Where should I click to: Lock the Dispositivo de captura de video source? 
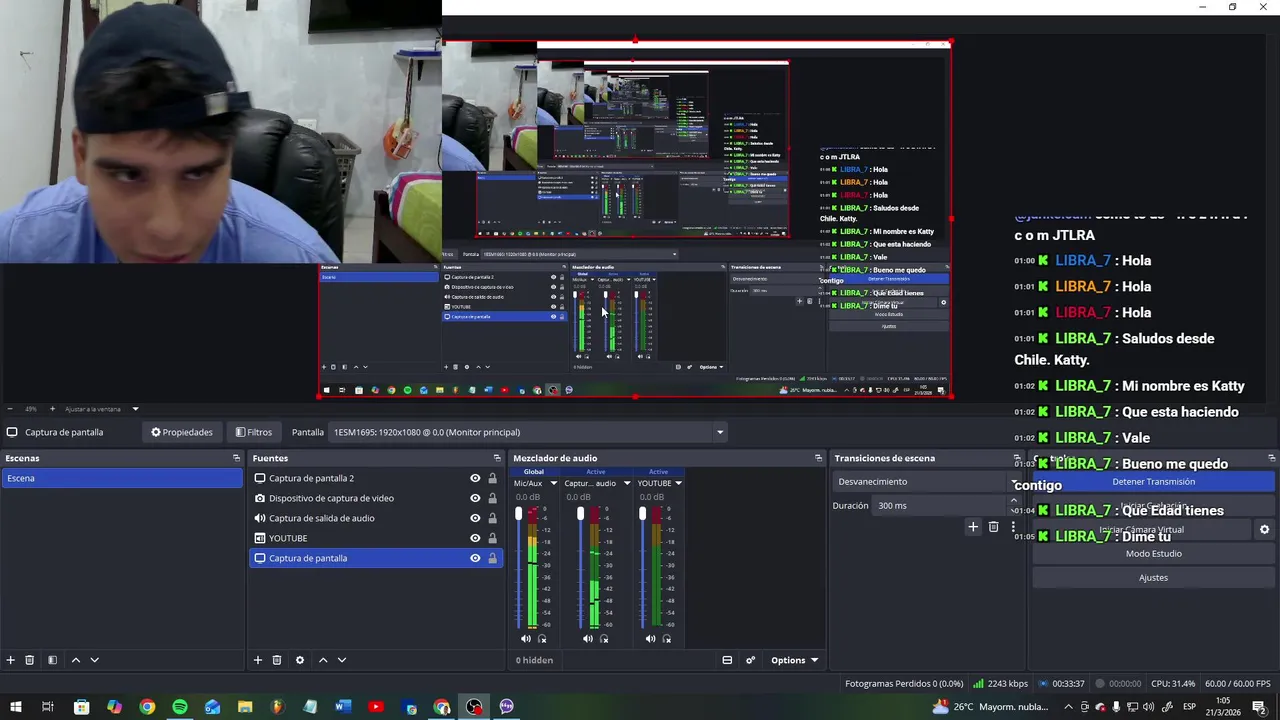(x=492, y=498)
